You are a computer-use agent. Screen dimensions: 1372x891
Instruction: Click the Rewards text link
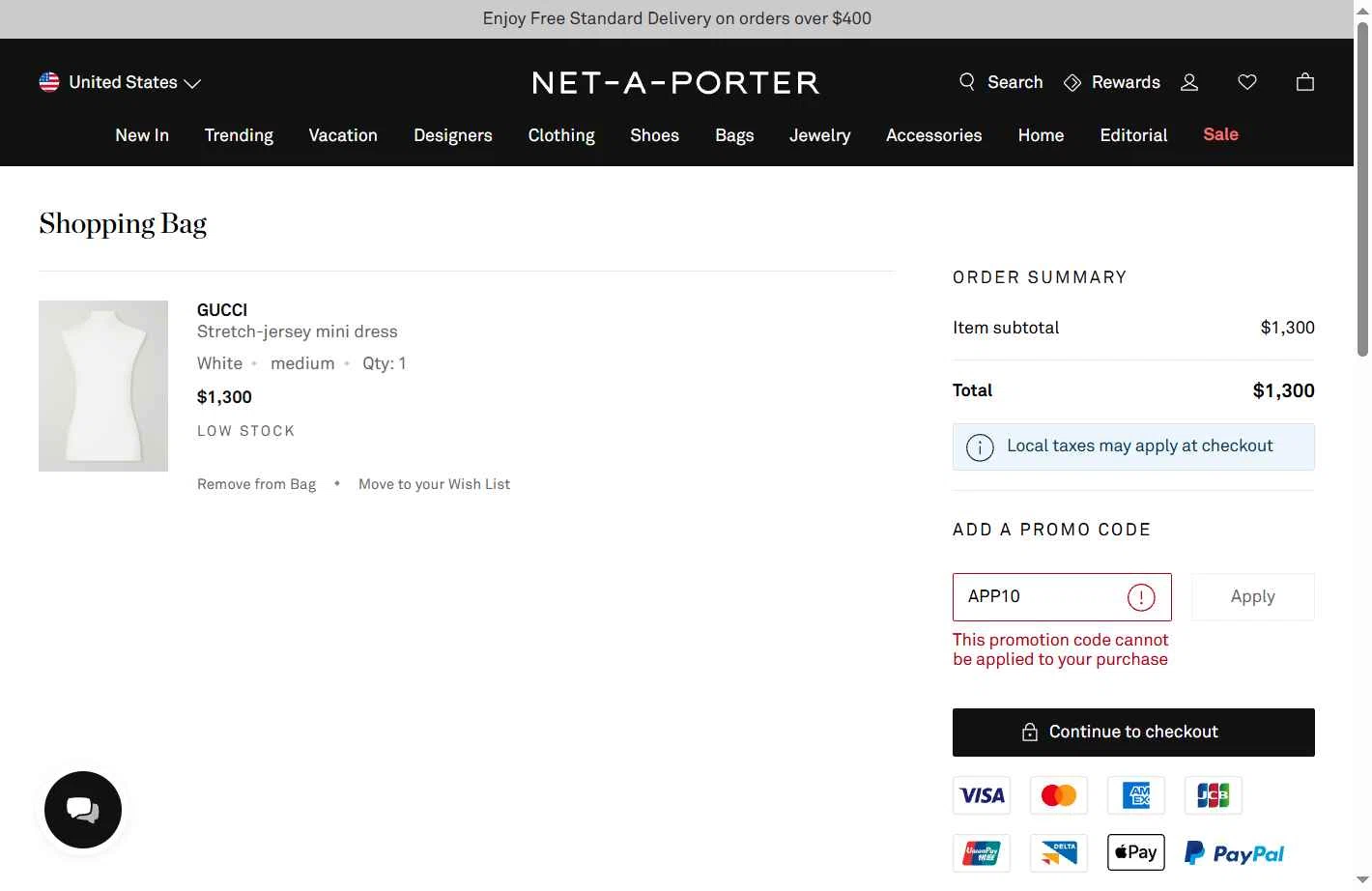tap(1126, 82)
